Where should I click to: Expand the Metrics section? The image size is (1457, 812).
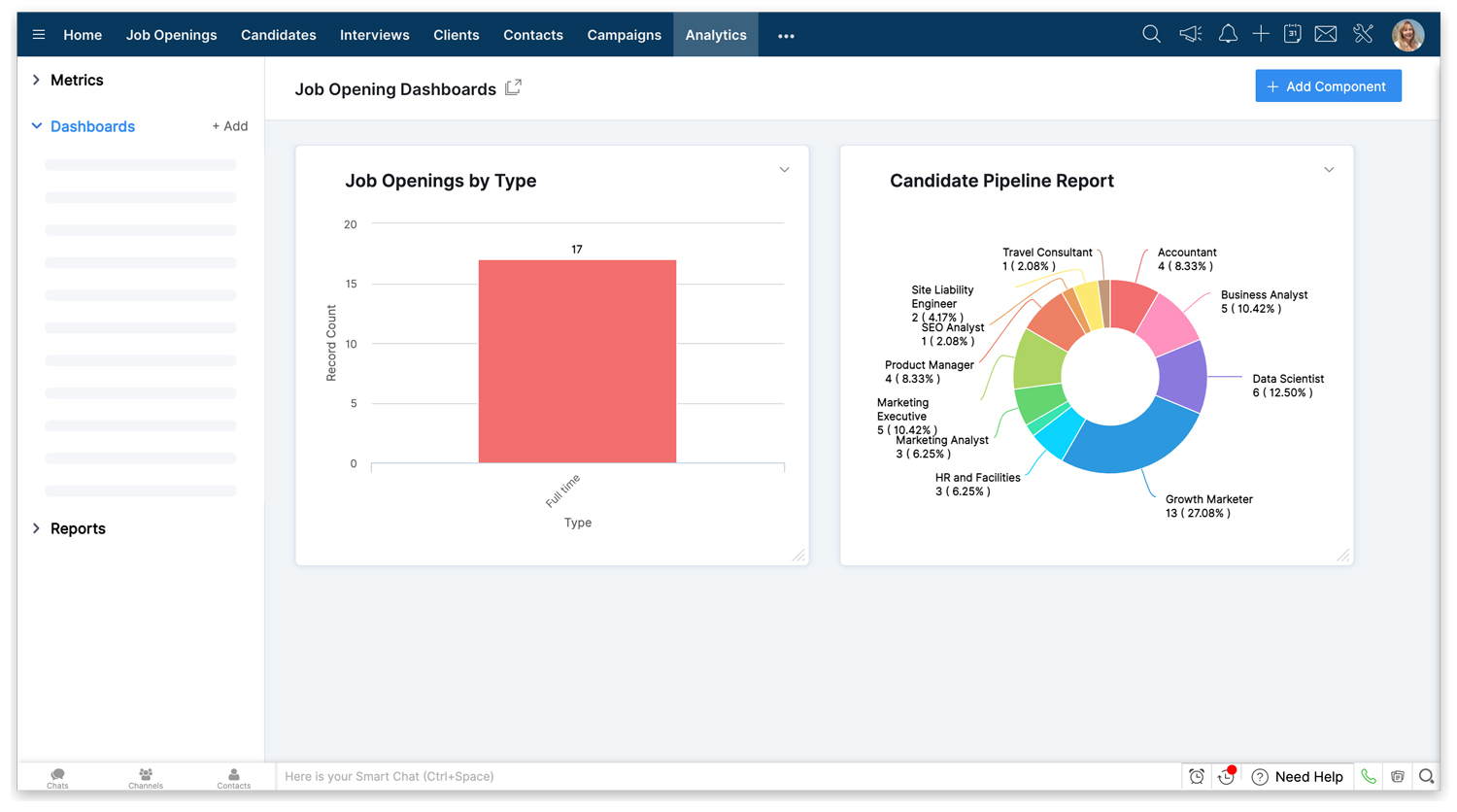pos(36,80)
